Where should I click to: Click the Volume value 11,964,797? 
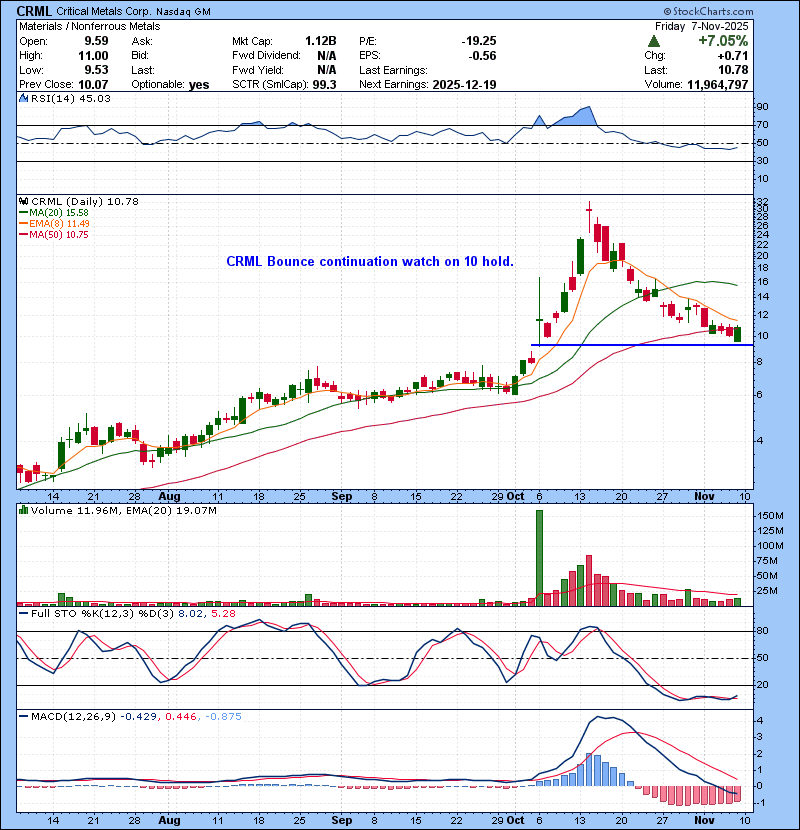point(717,84)
